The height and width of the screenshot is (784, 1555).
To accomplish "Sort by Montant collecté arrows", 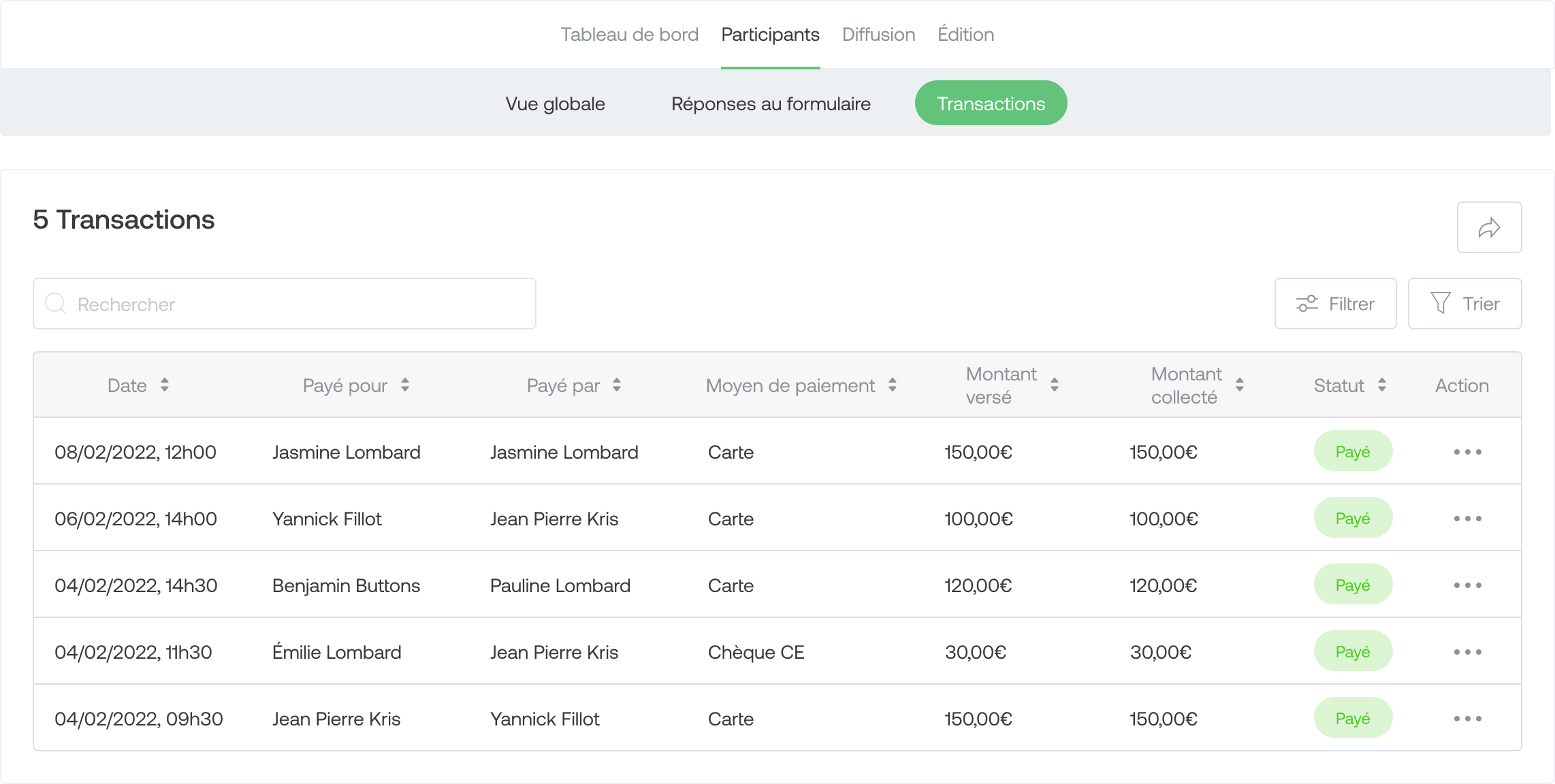I will point(1240,385).
